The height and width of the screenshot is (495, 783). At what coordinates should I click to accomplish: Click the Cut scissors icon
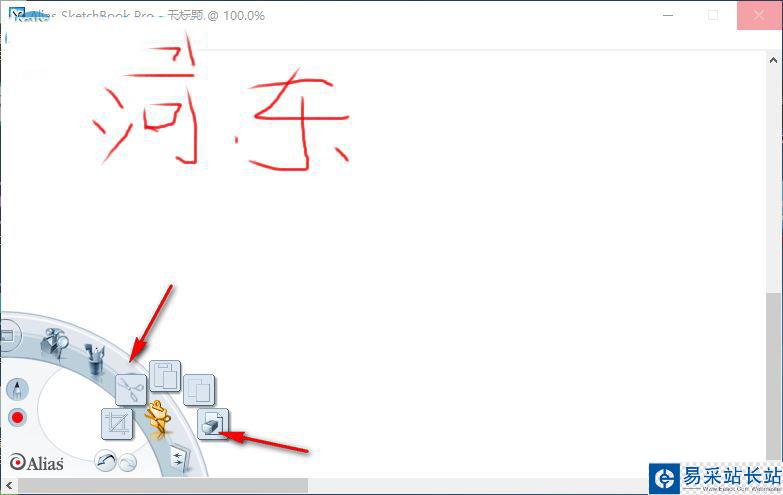[131, 390]
